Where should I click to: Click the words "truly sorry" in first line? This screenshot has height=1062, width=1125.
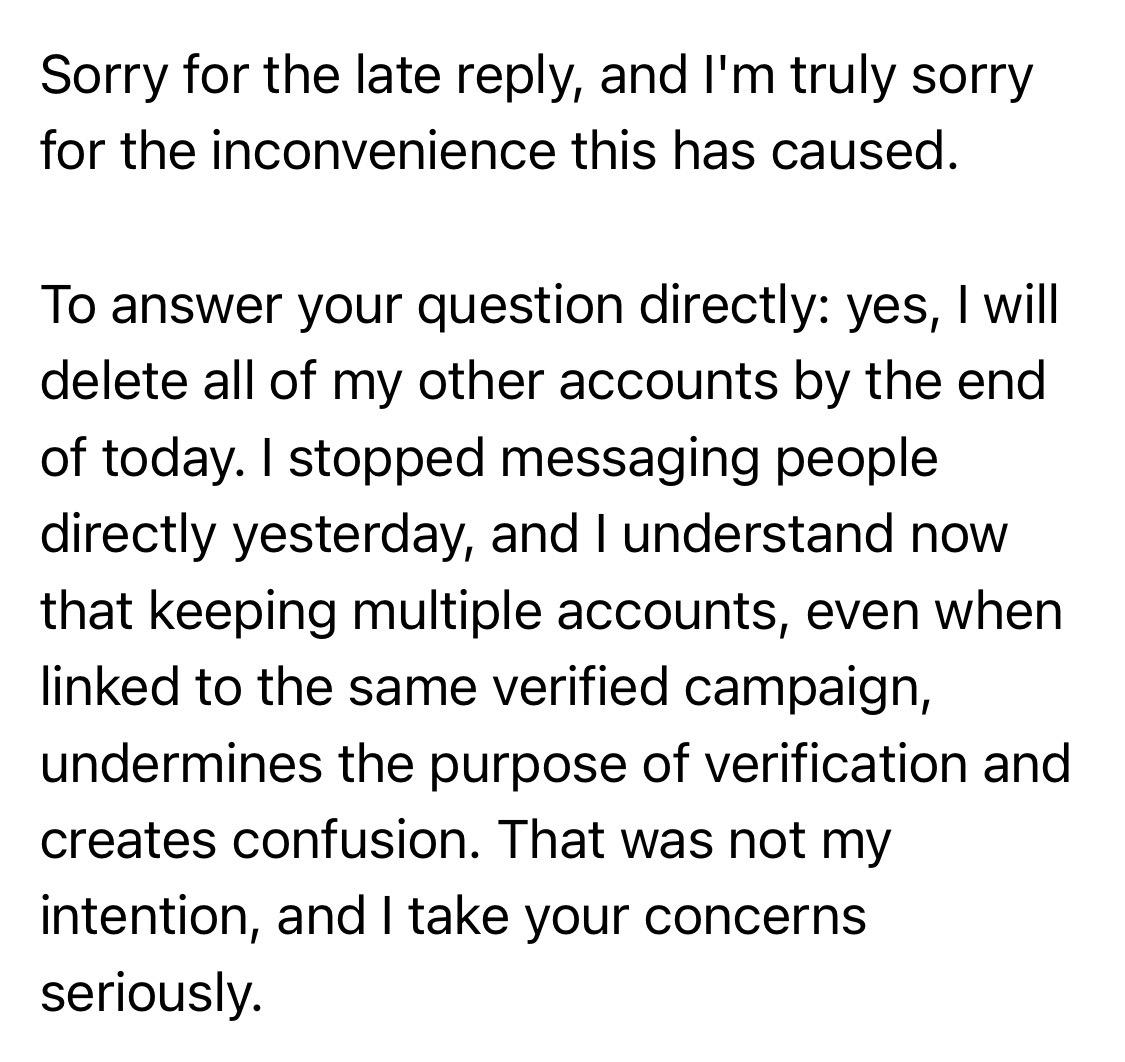[x=911, y=77]
